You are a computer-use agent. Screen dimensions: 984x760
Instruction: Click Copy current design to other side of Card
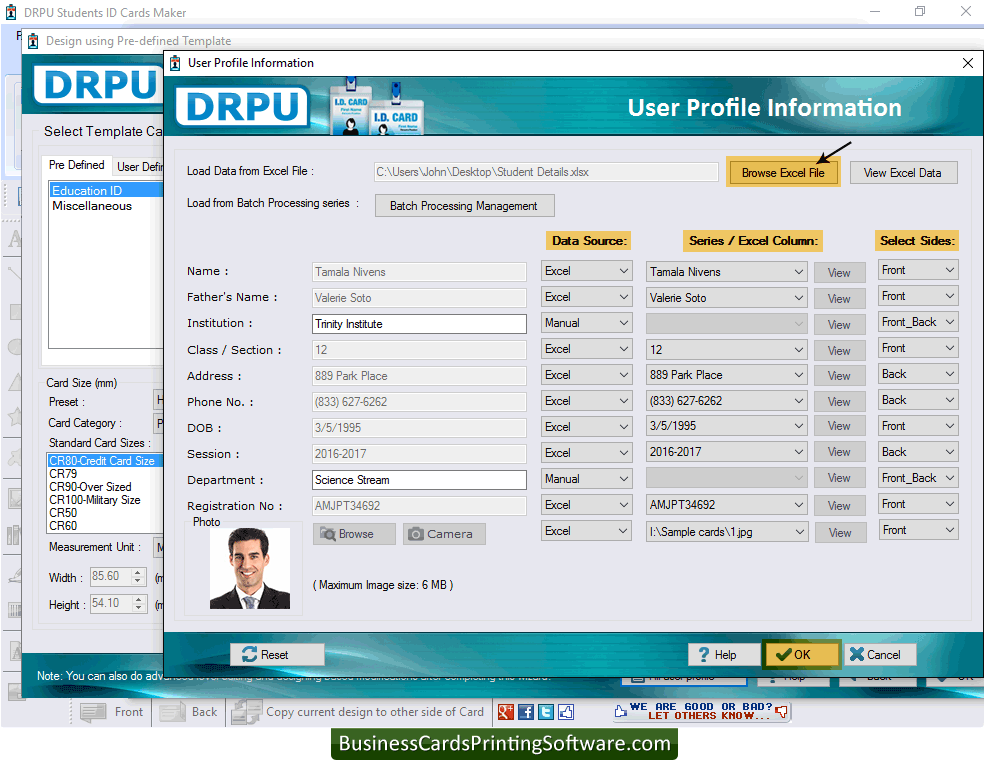point(358,712)
